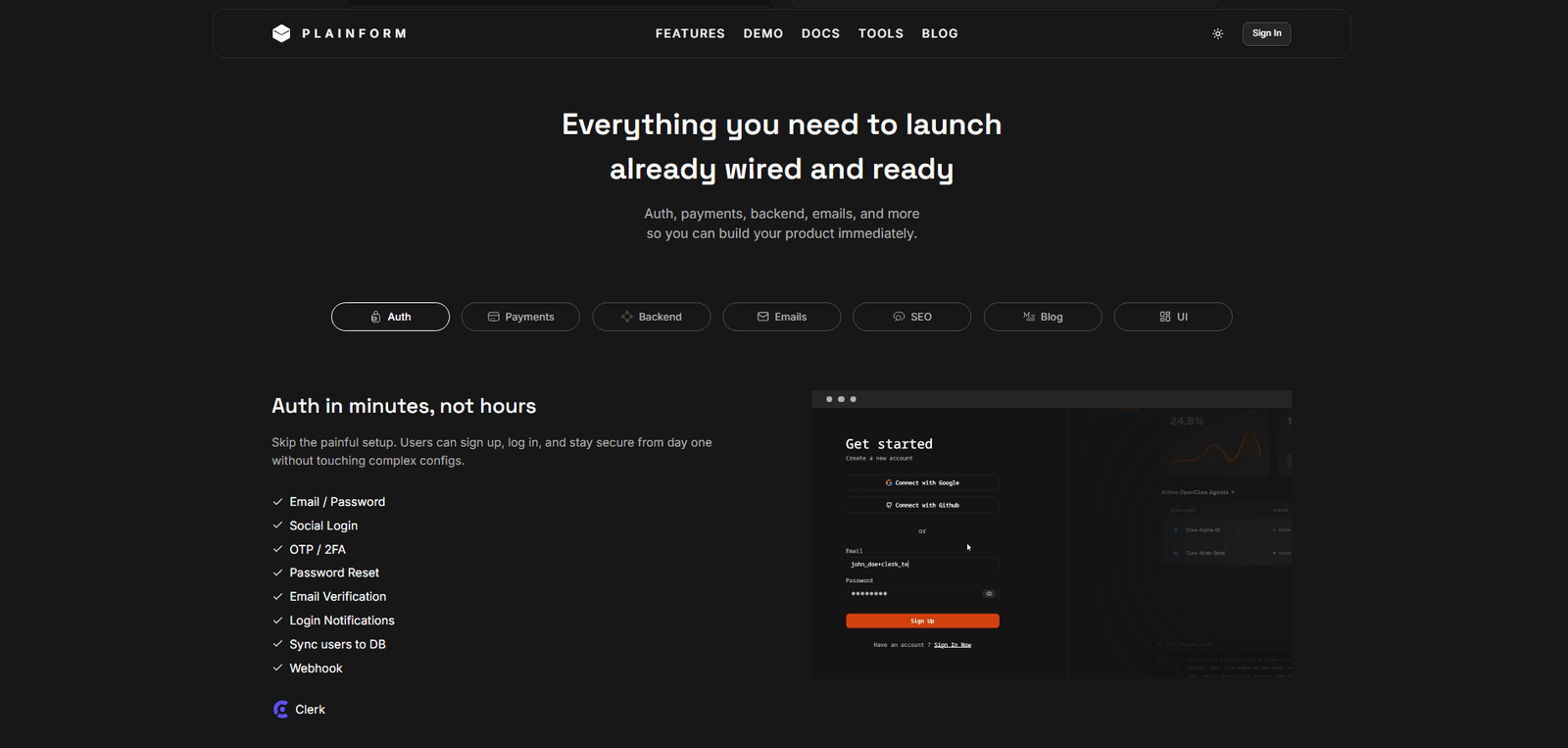
Task: Open the UI components tab
Action: pos(1173,317)
